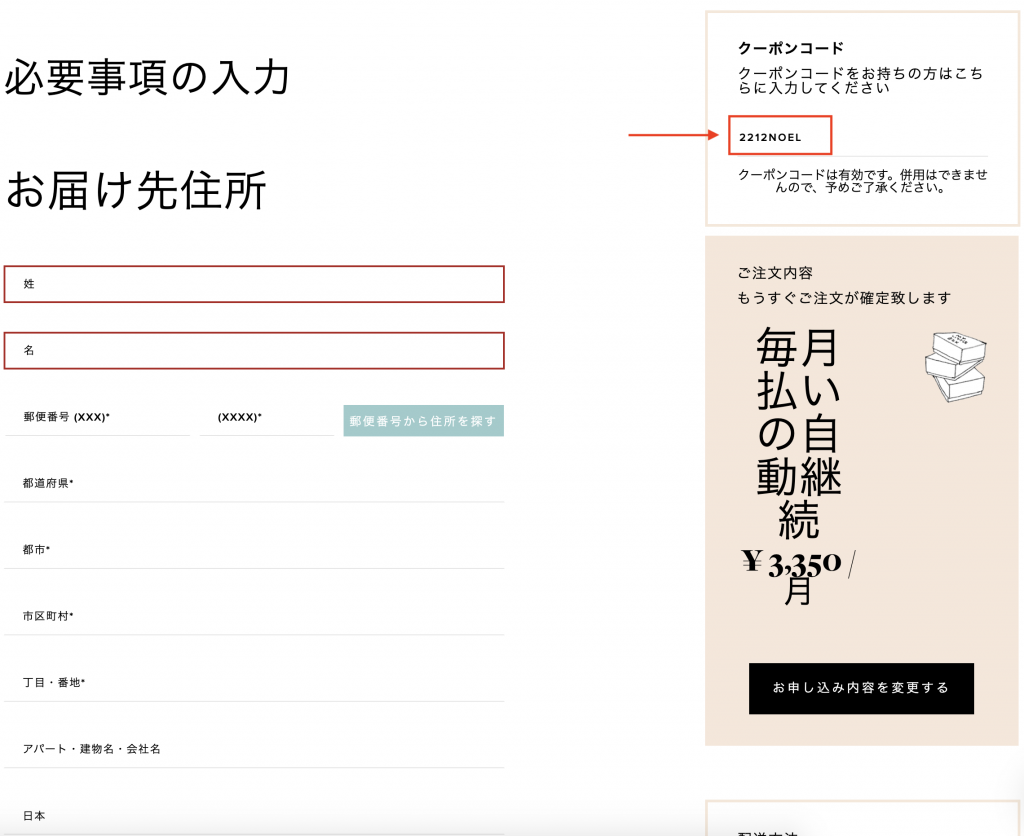
Task: Click the (XXXX) postal code suffix field
Action: click(266, 418)
